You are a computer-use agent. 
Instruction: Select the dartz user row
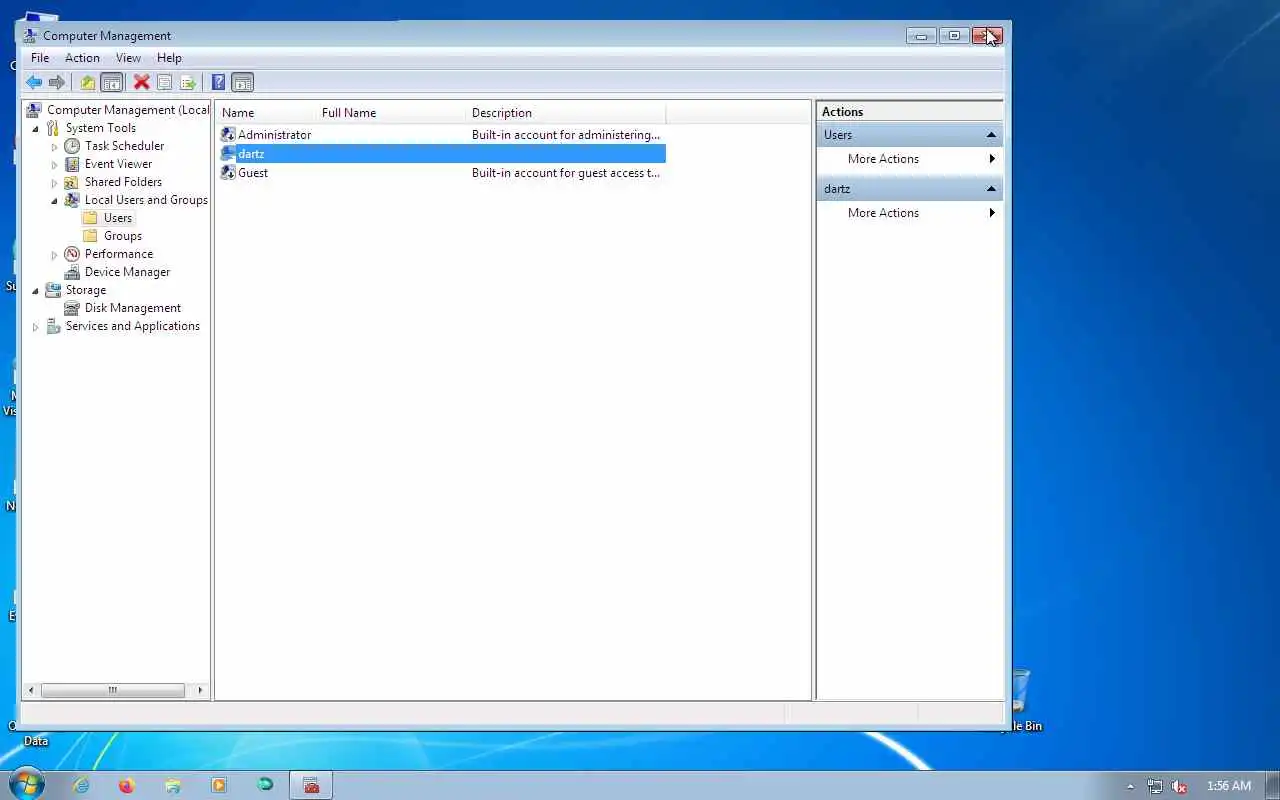click(x=442, y=154)
